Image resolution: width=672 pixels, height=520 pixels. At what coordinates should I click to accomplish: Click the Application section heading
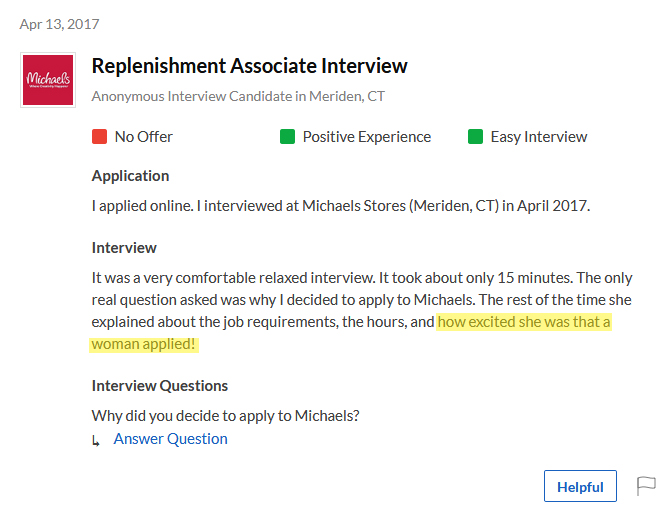pos(130,176)
